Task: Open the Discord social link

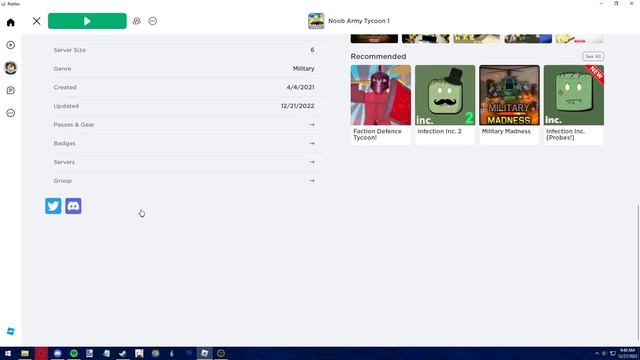Action: (73, 206)
